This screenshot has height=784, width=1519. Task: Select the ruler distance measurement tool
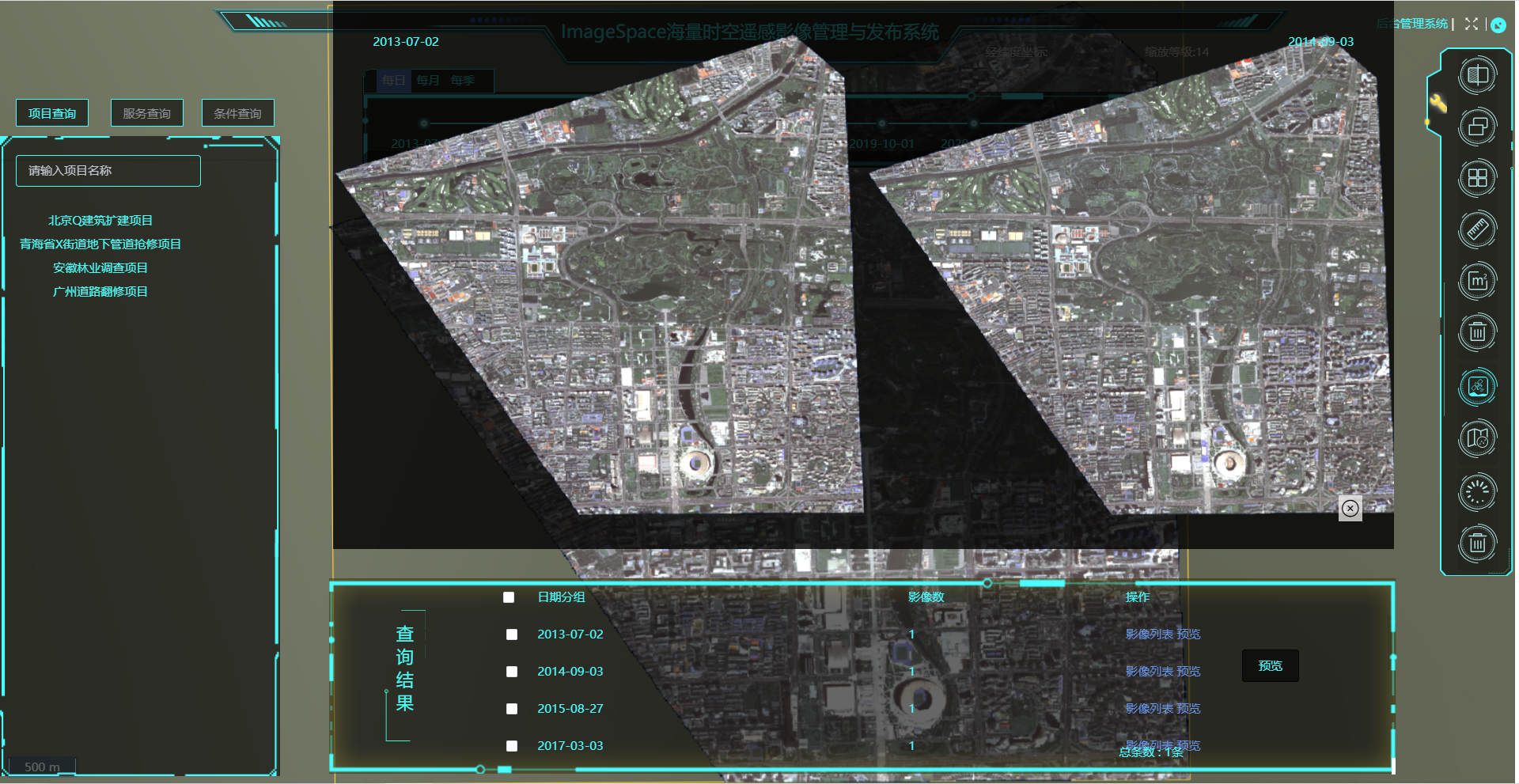(x=1476, y=229)
